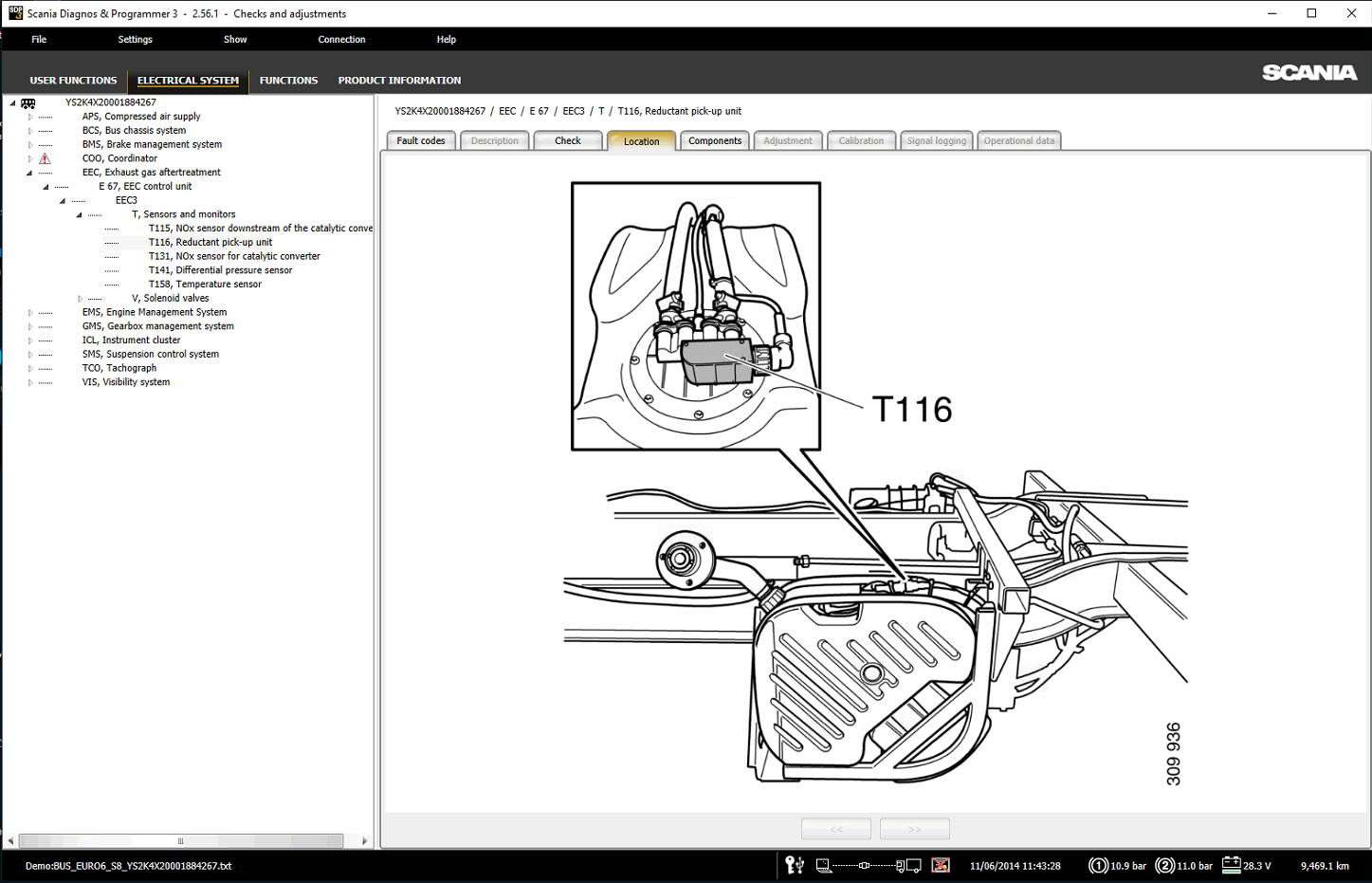
Task: Click the greyed Signal logging tab
Action: click(x=937, y=140)
